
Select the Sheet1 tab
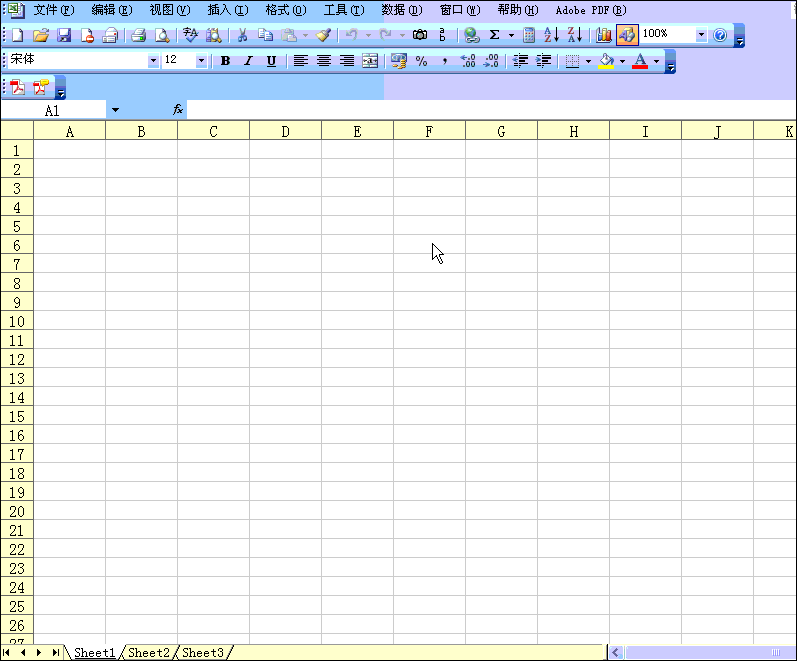click(x=95, y=652)
